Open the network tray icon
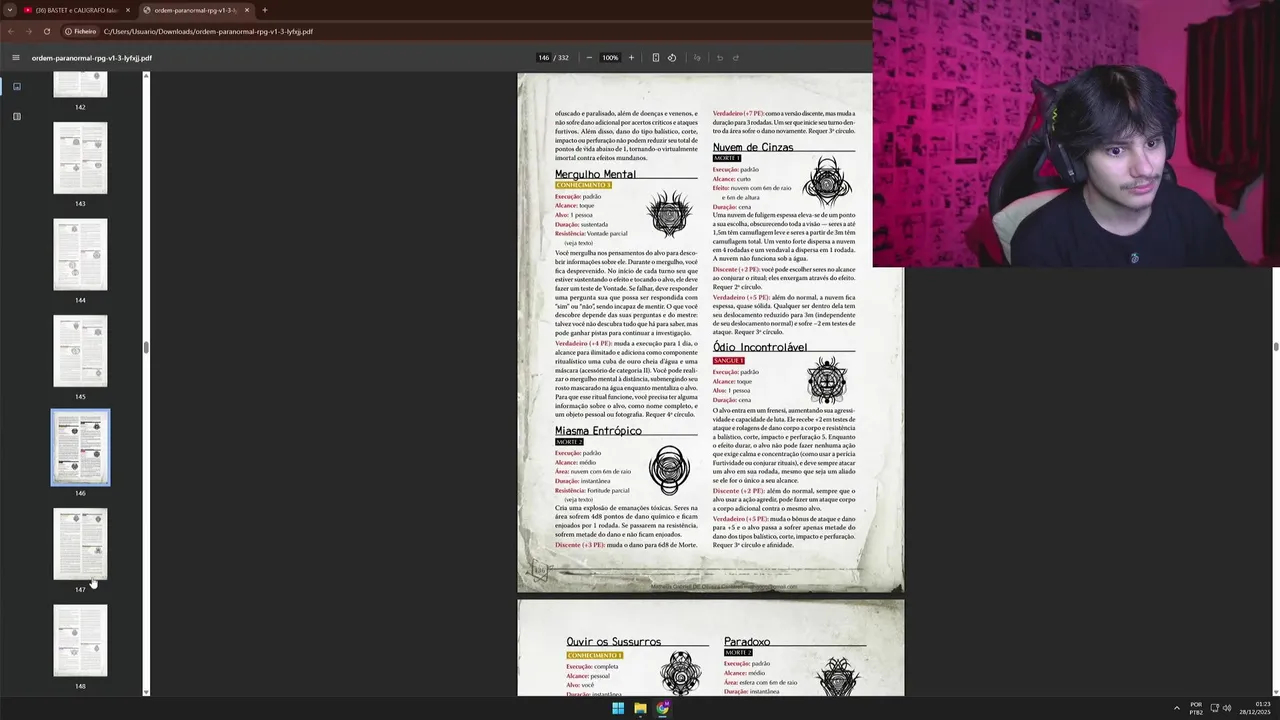 coord(1214,708)
